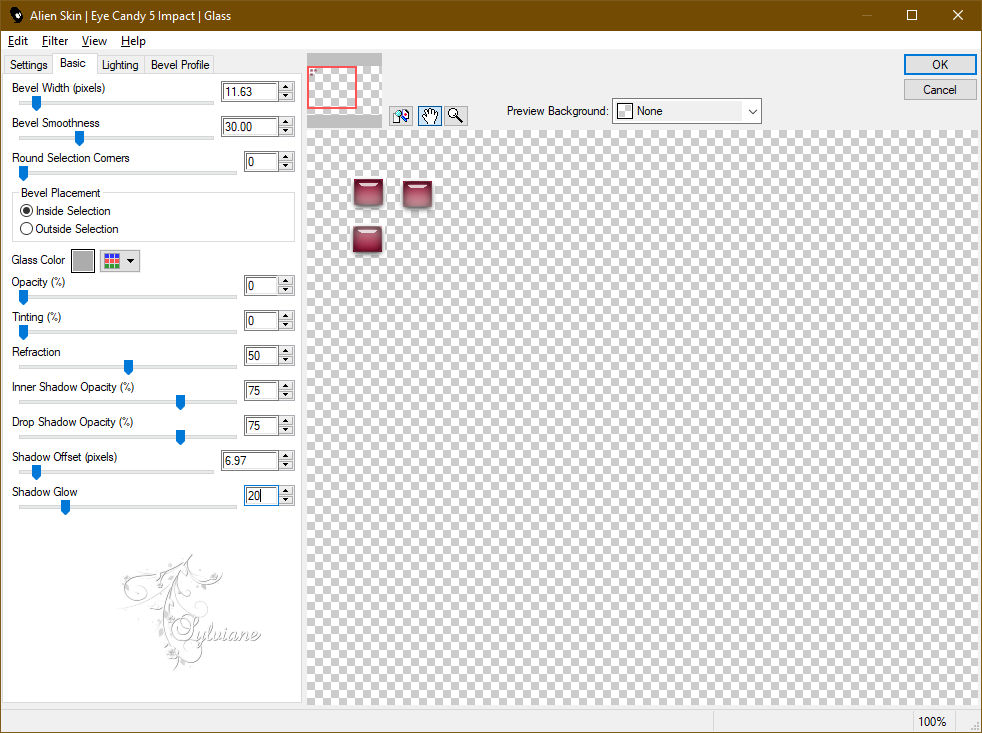
Task: Click the Opacity percent value field
Action: [x=261, y=286]
